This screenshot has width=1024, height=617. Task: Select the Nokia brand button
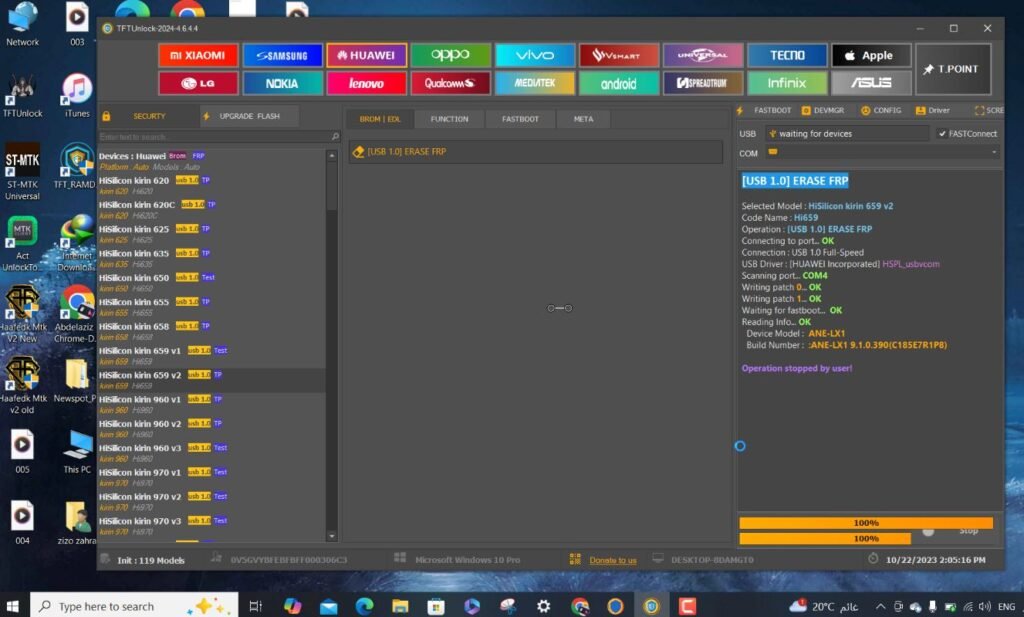point(282,84)
